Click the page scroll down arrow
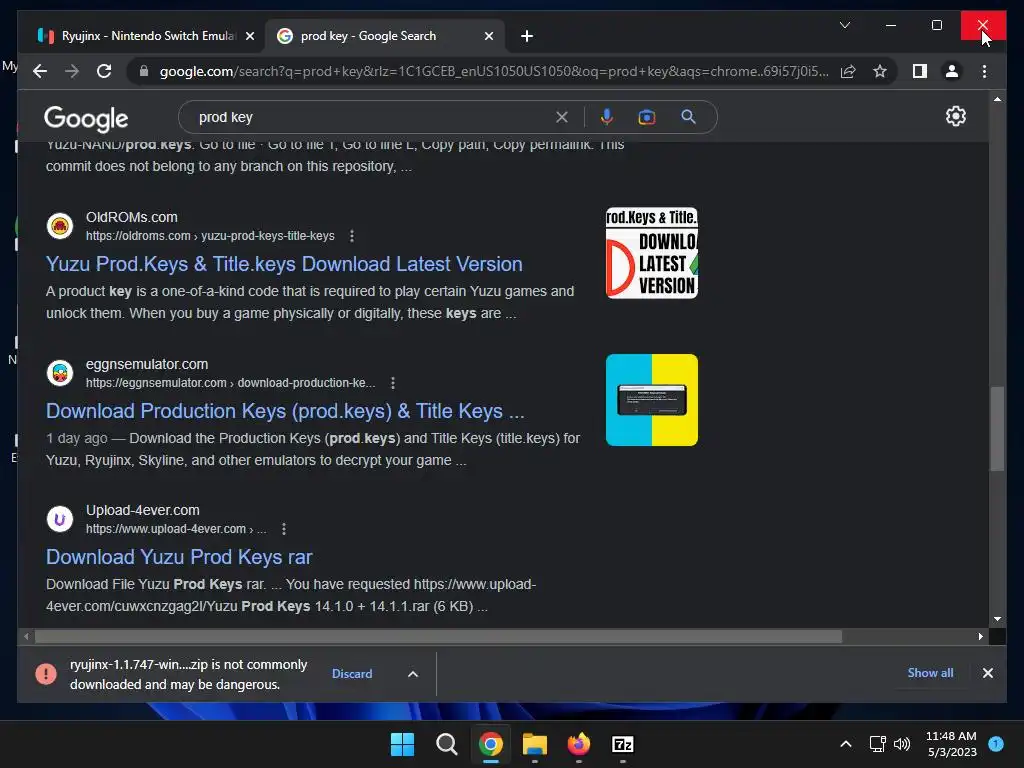1024x768 pixels. [997, 618]
